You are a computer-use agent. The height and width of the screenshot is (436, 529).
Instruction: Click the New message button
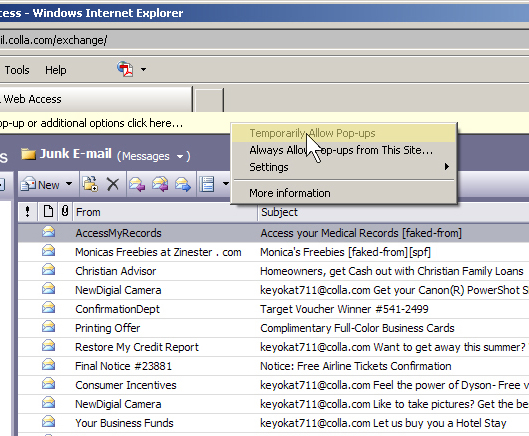40,185
